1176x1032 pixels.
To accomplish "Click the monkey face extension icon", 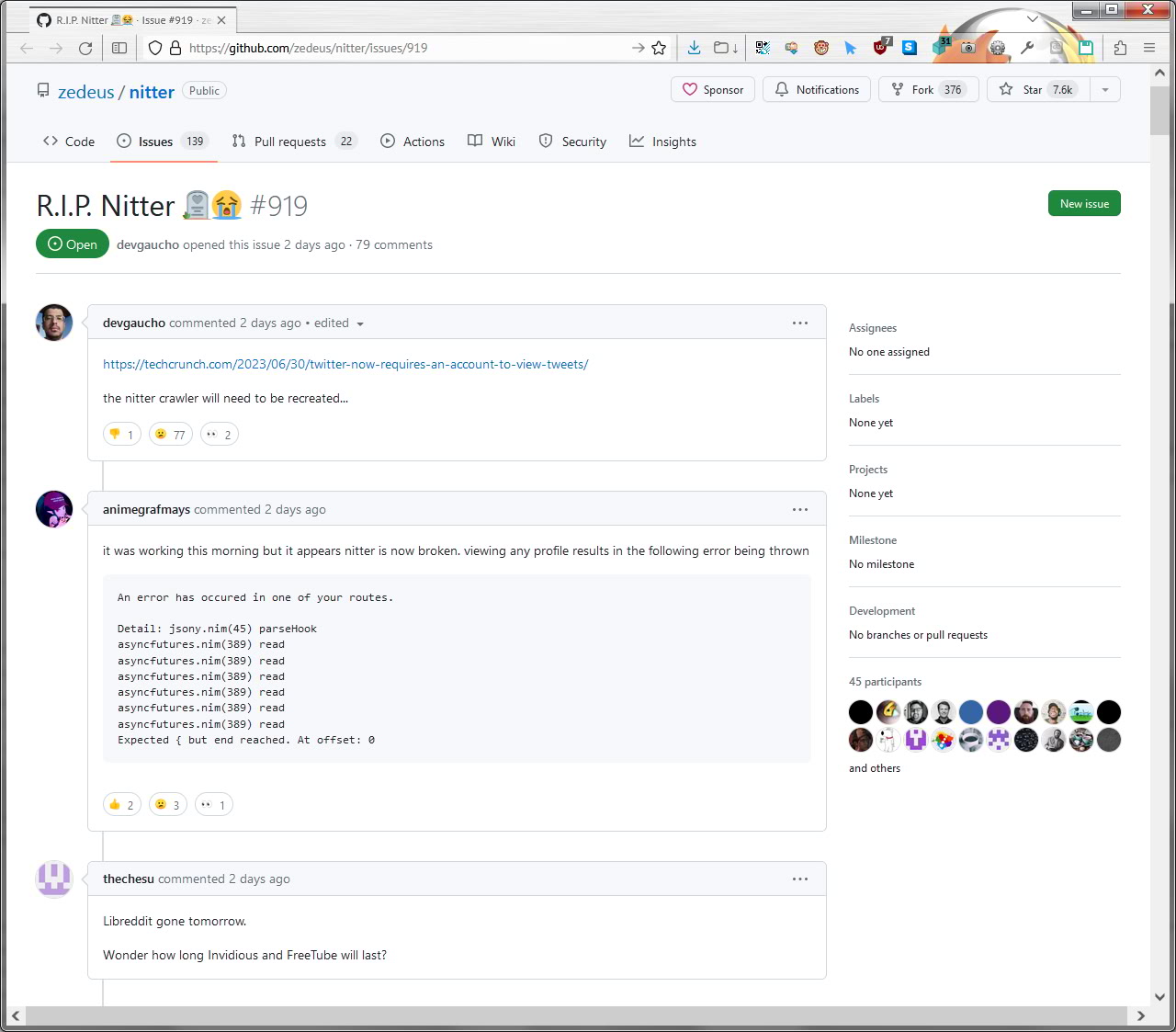I will pyautogui.click(x=821, y=48).
